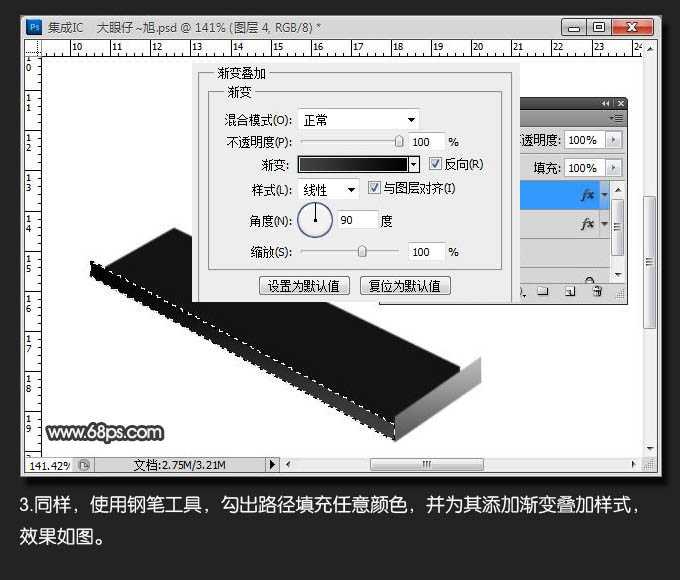The image size is (680, 580).
Task: Click the layer opacity field showing 100%
Action: point(585,140)
